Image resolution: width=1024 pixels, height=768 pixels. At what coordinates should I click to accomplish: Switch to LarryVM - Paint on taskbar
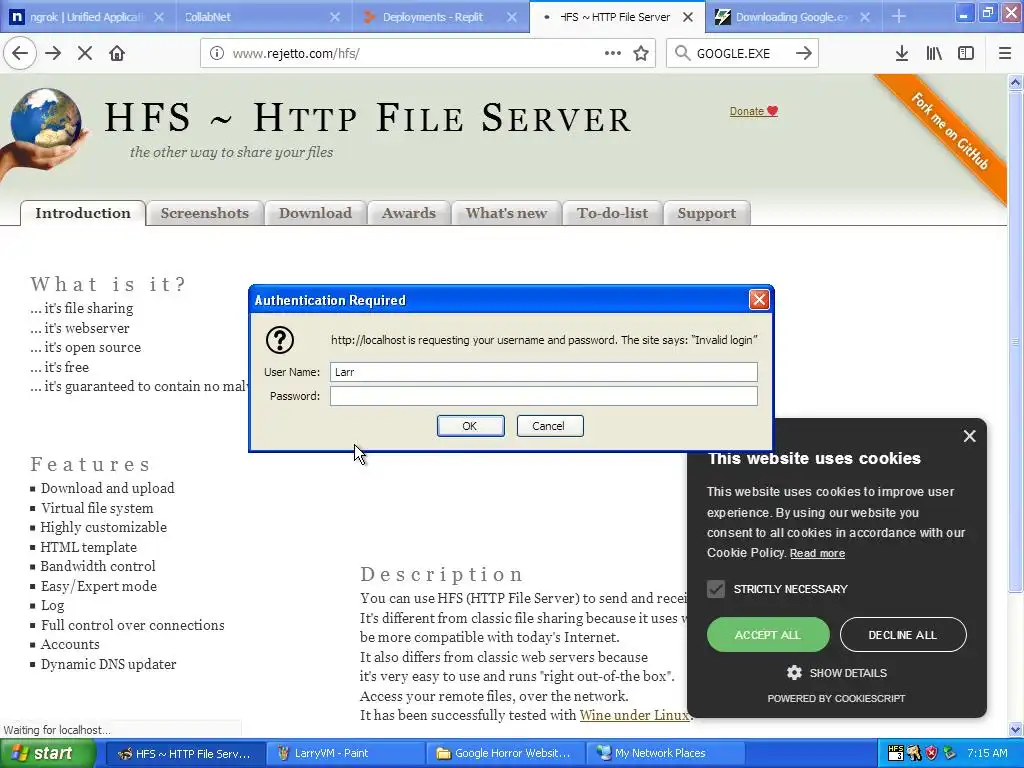[345, 753]
